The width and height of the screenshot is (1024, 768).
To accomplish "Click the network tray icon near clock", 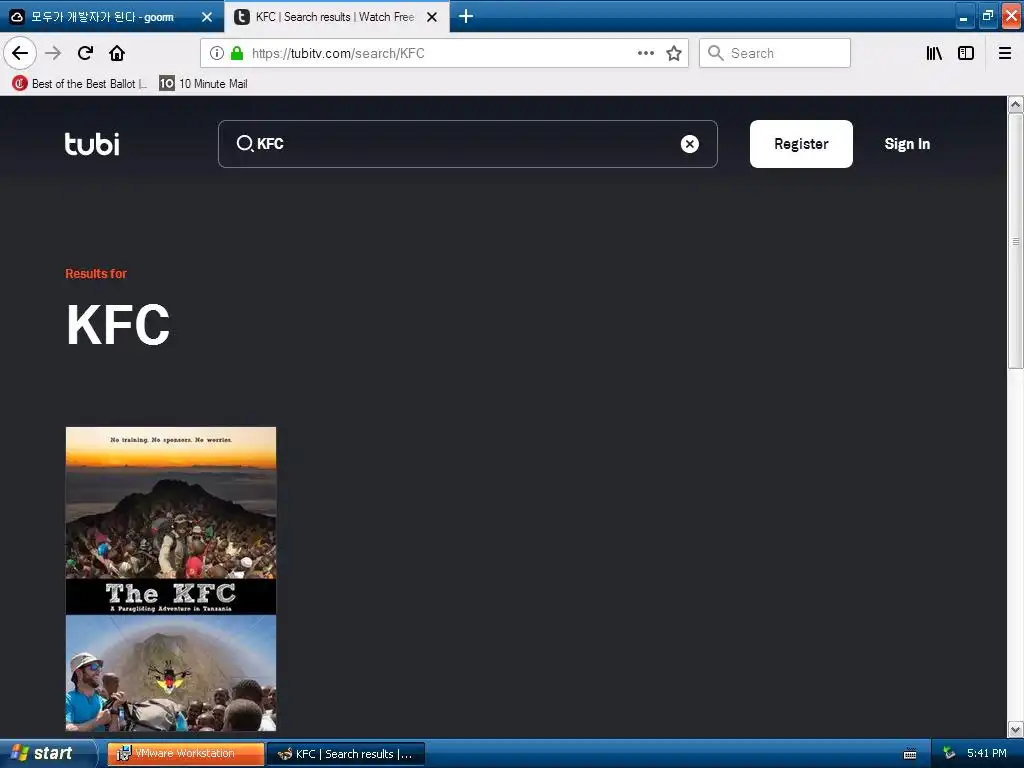I will click(x=949, y=754).
